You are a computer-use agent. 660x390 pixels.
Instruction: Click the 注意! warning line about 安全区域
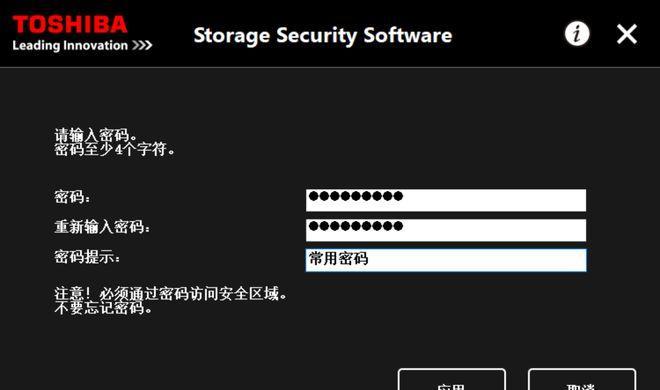[170, 293]
